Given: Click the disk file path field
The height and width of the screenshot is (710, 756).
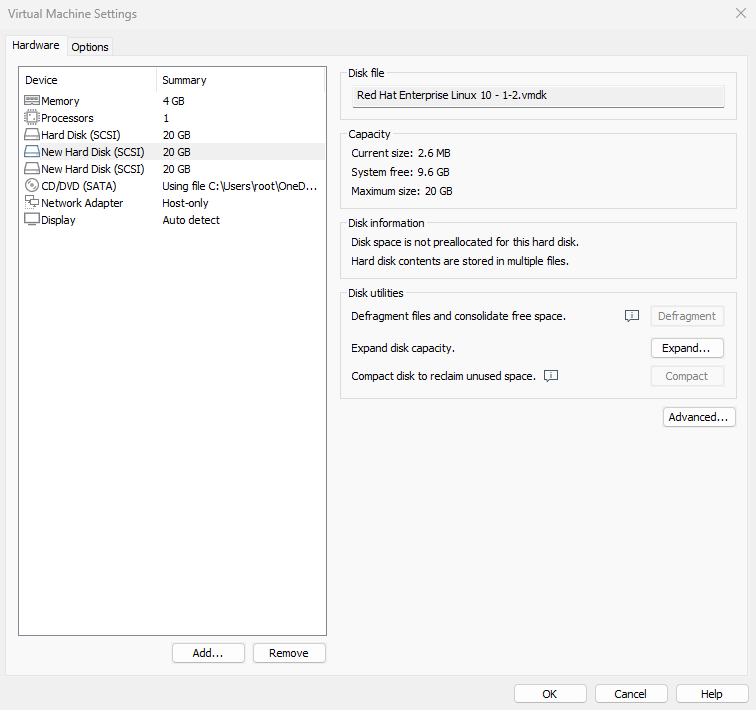Looking at the screenshot, I should (x=538, y=96).
